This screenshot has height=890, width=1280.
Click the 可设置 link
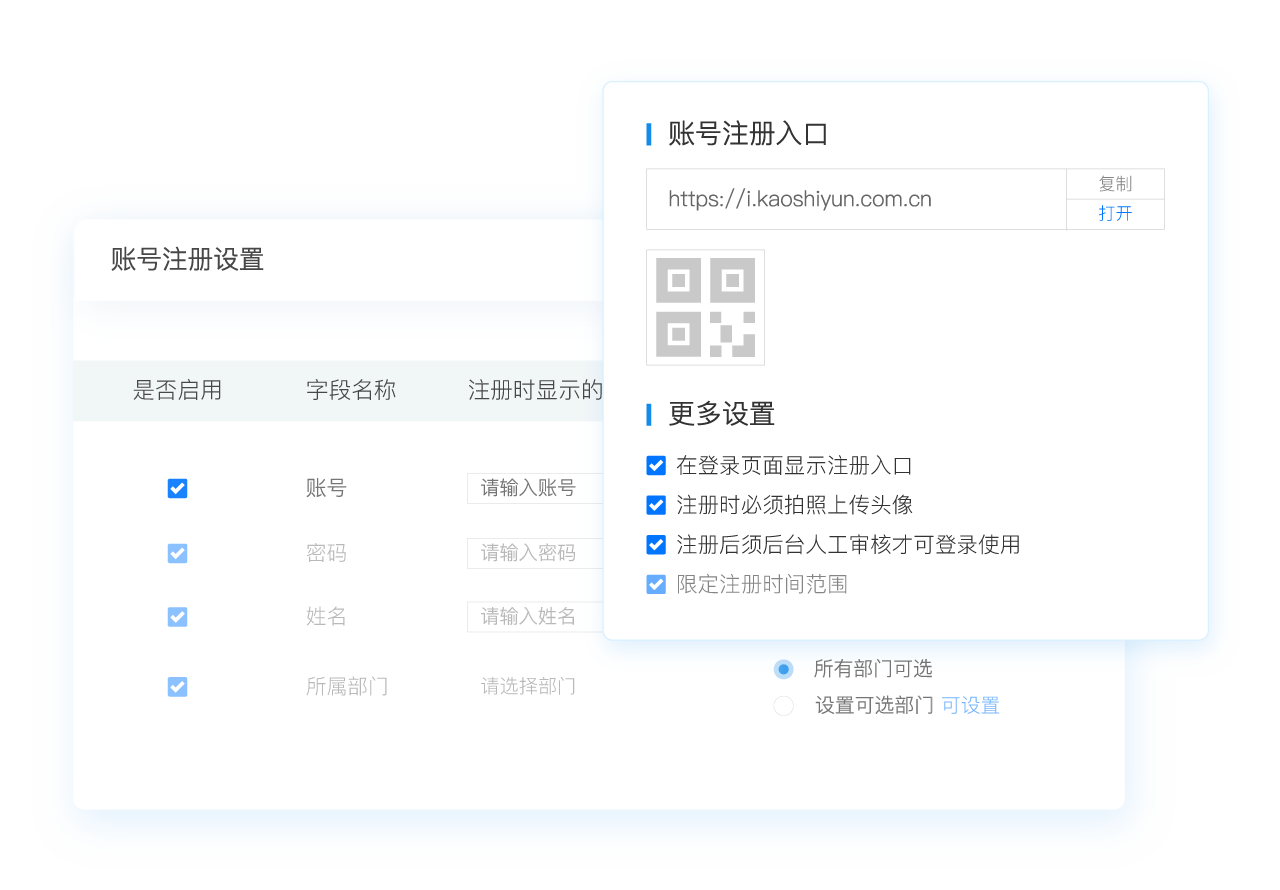click(x=970, y=706)
